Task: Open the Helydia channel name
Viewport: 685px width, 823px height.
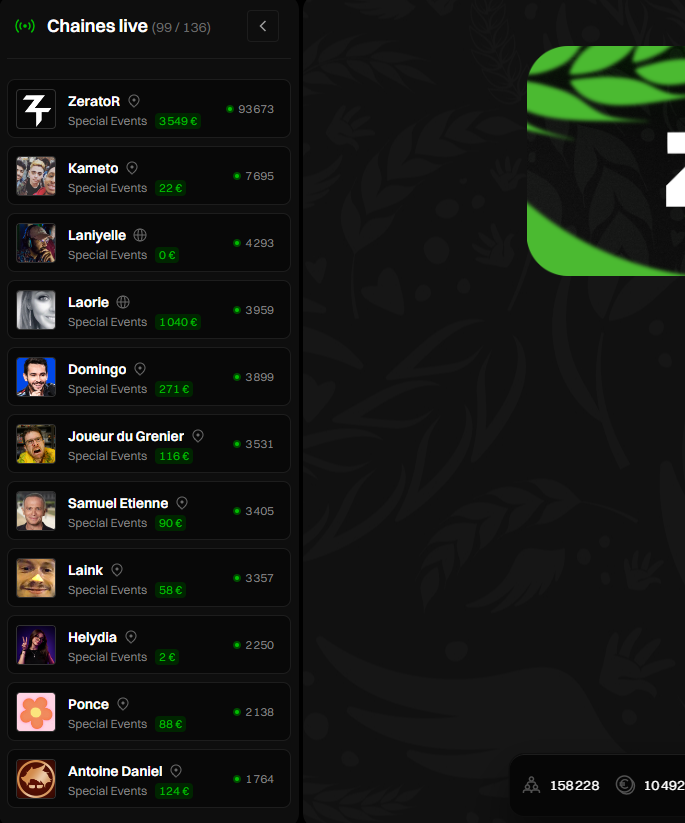Action: 92,638
